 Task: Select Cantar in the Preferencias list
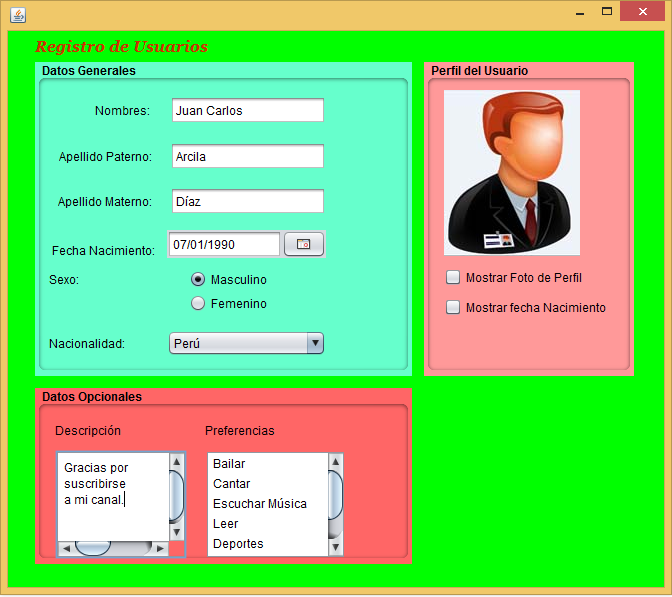pyautogui.click(x=268, y=483)
